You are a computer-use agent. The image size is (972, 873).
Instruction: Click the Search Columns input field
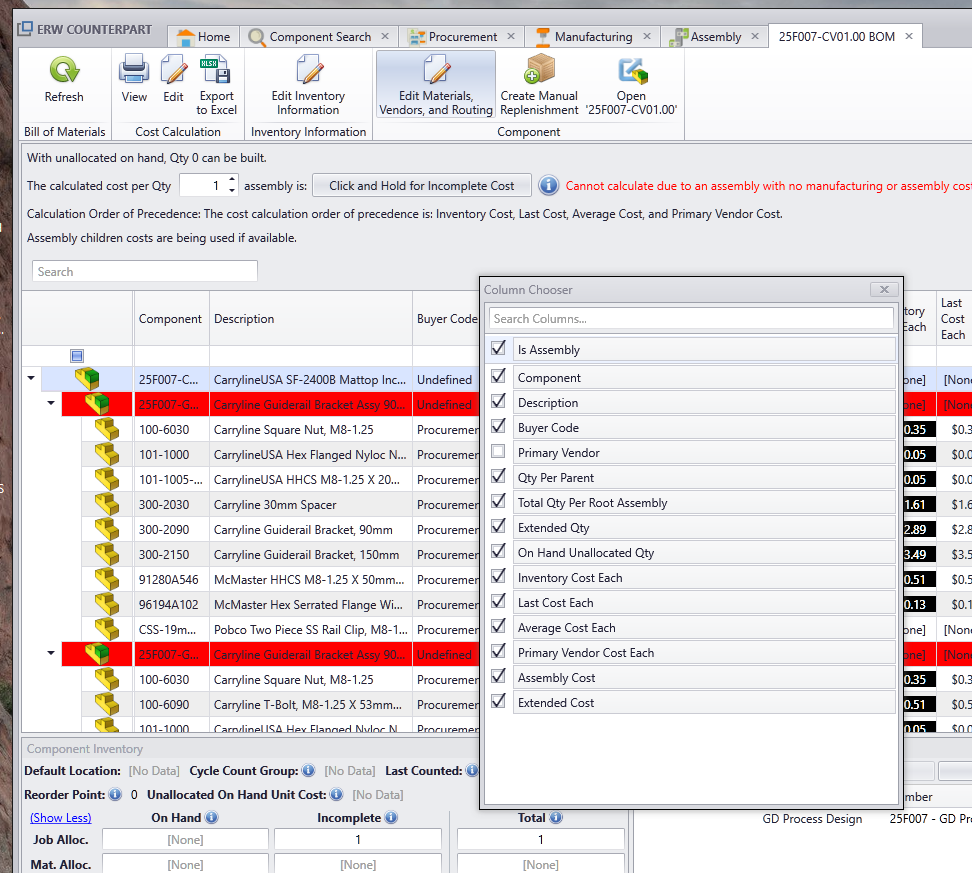coord(690,319)
